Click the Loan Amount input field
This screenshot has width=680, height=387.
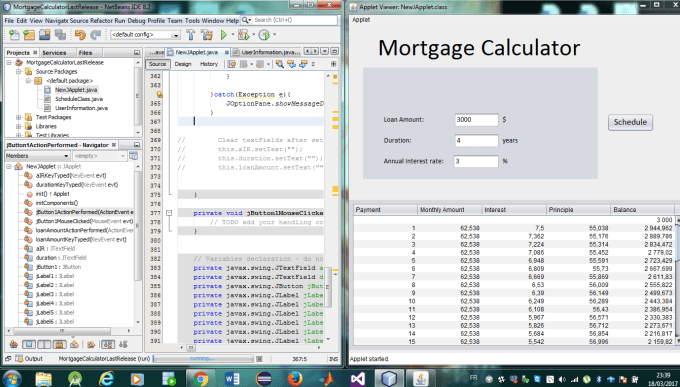477,120
